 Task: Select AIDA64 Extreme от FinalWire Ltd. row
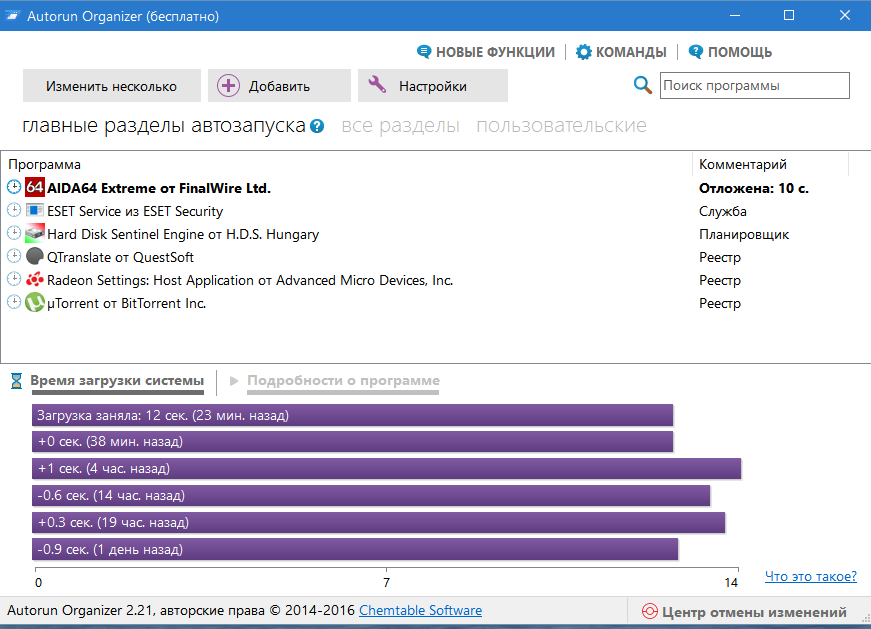(x=436, y=188)
